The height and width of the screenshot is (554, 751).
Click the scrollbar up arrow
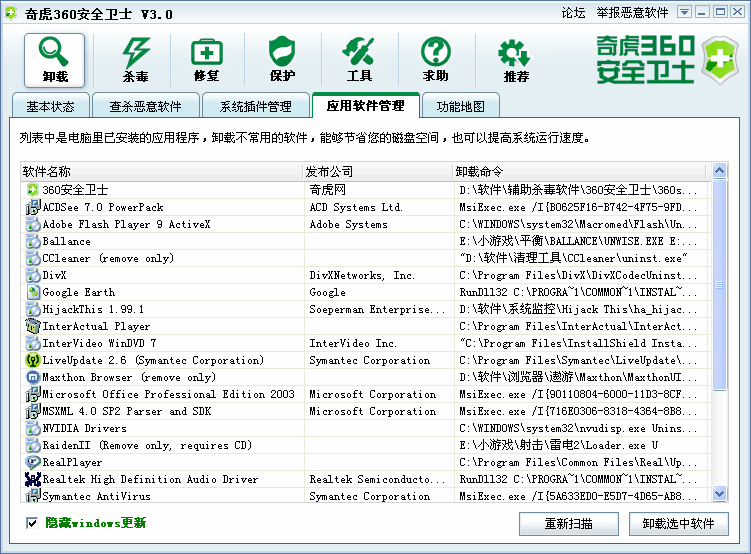(x=719, y=170)
